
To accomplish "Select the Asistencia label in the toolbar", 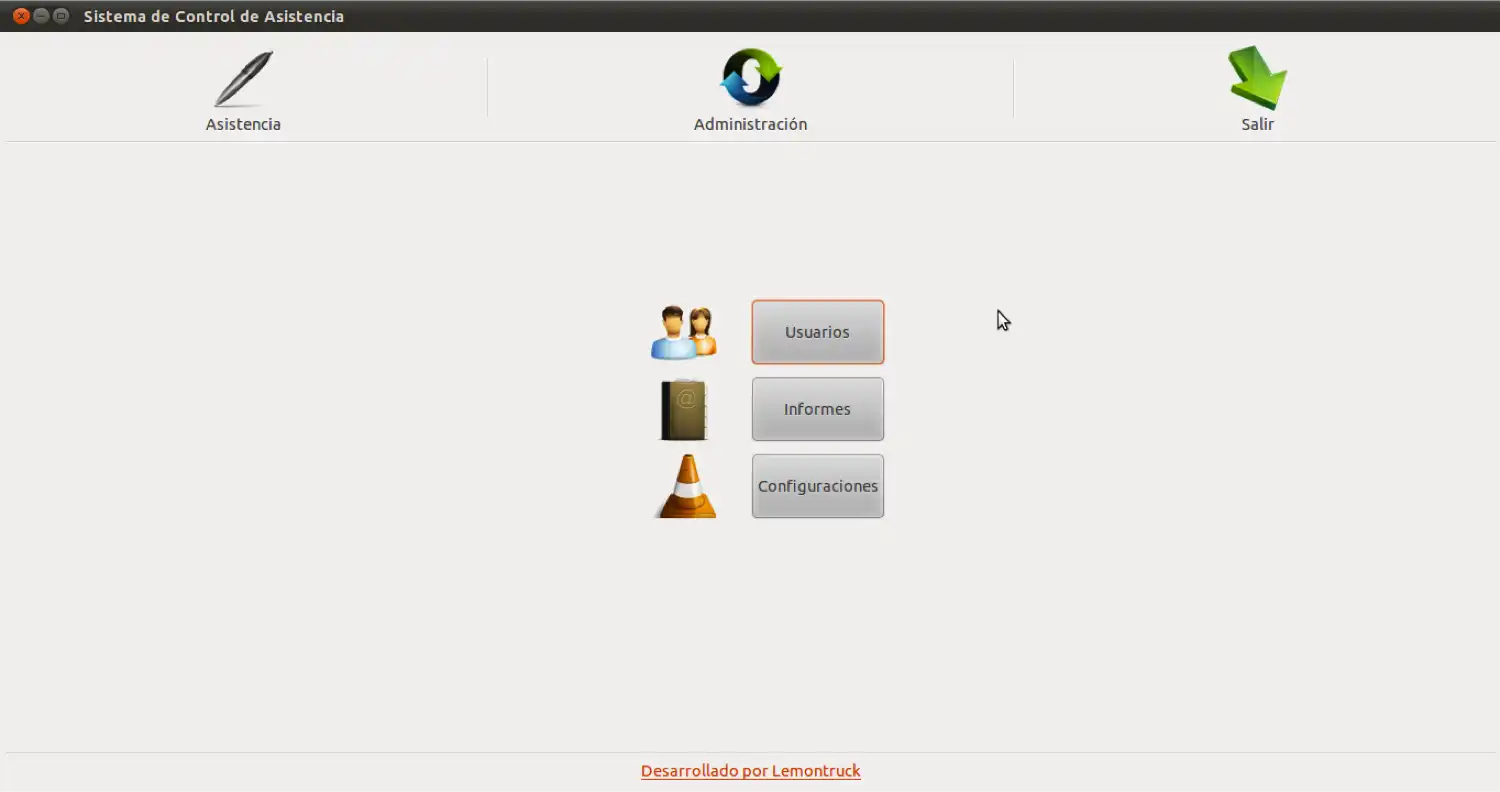I will 243,125.
